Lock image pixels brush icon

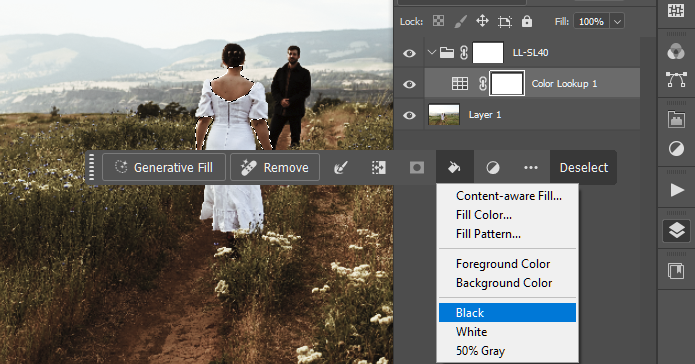pos(461,21)
